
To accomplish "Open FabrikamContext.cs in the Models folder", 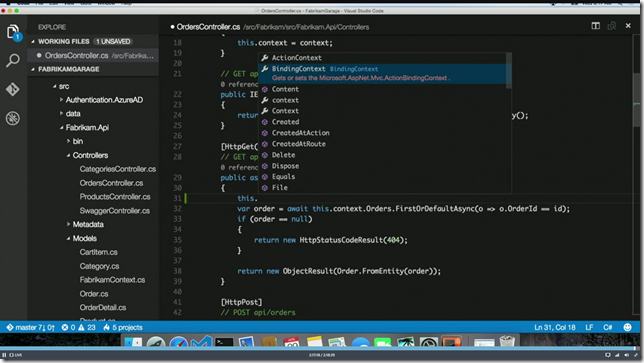I will tap(112, 280).
